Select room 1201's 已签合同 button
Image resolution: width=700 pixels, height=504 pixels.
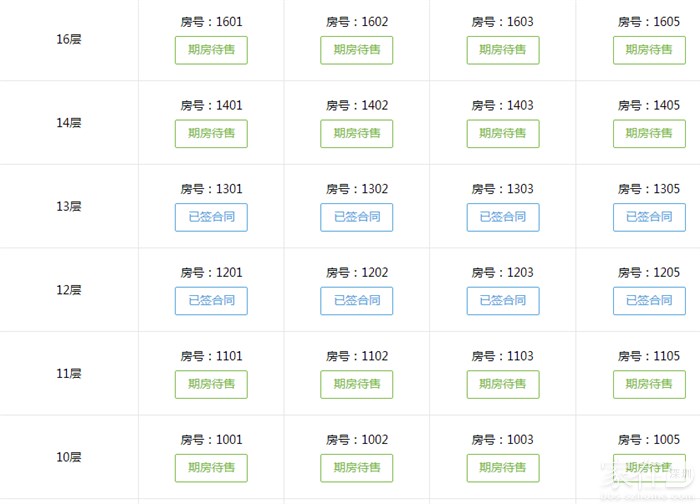(x=211, y=301)
